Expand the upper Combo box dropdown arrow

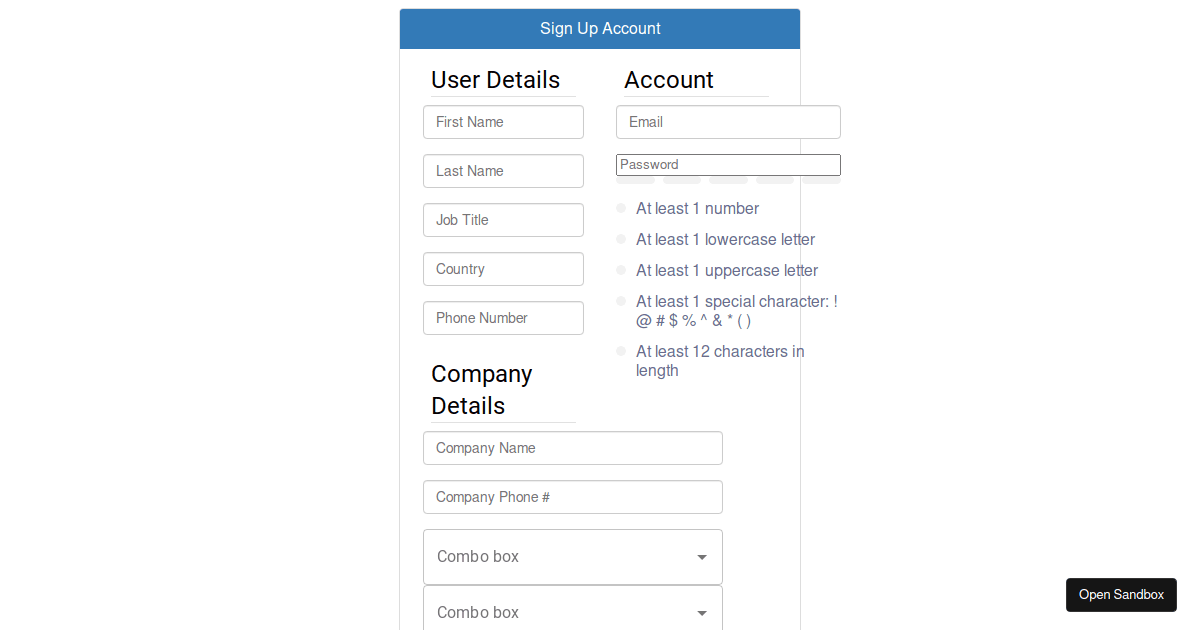click(702, 557)
